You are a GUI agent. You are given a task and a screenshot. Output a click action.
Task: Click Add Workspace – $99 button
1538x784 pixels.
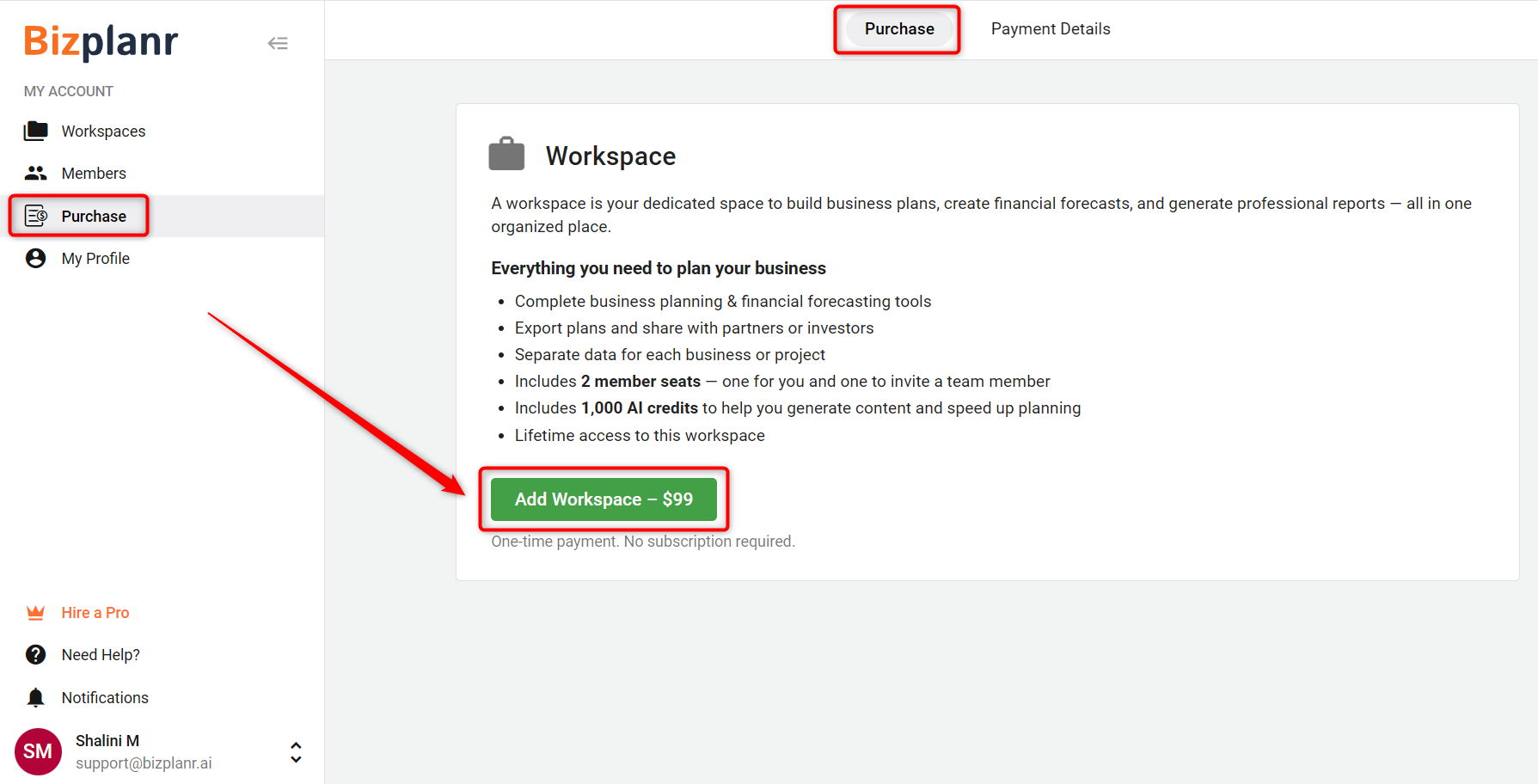tap(604, 499)
